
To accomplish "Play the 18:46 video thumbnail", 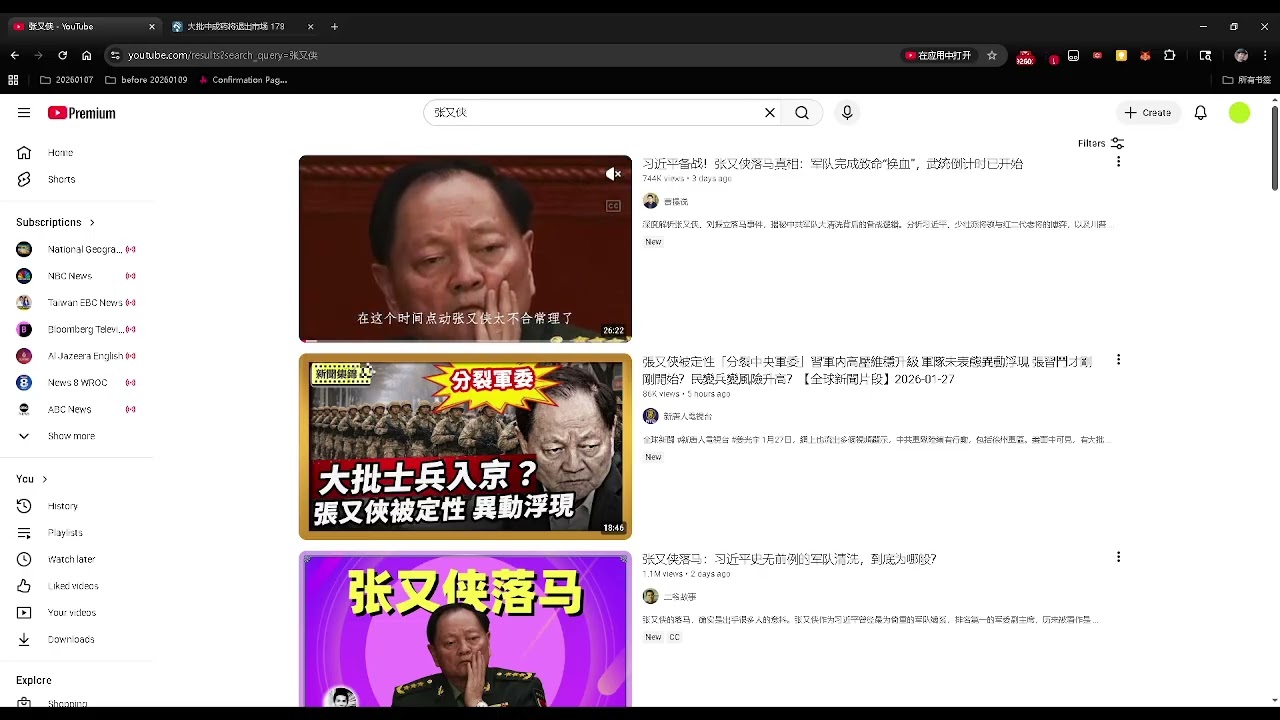I will (x=465, y=446).
